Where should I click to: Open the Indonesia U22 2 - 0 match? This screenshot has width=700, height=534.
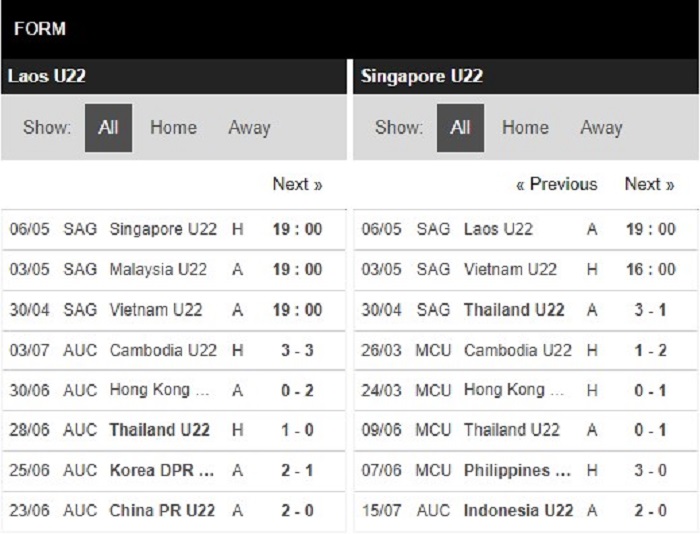(526, 510)
